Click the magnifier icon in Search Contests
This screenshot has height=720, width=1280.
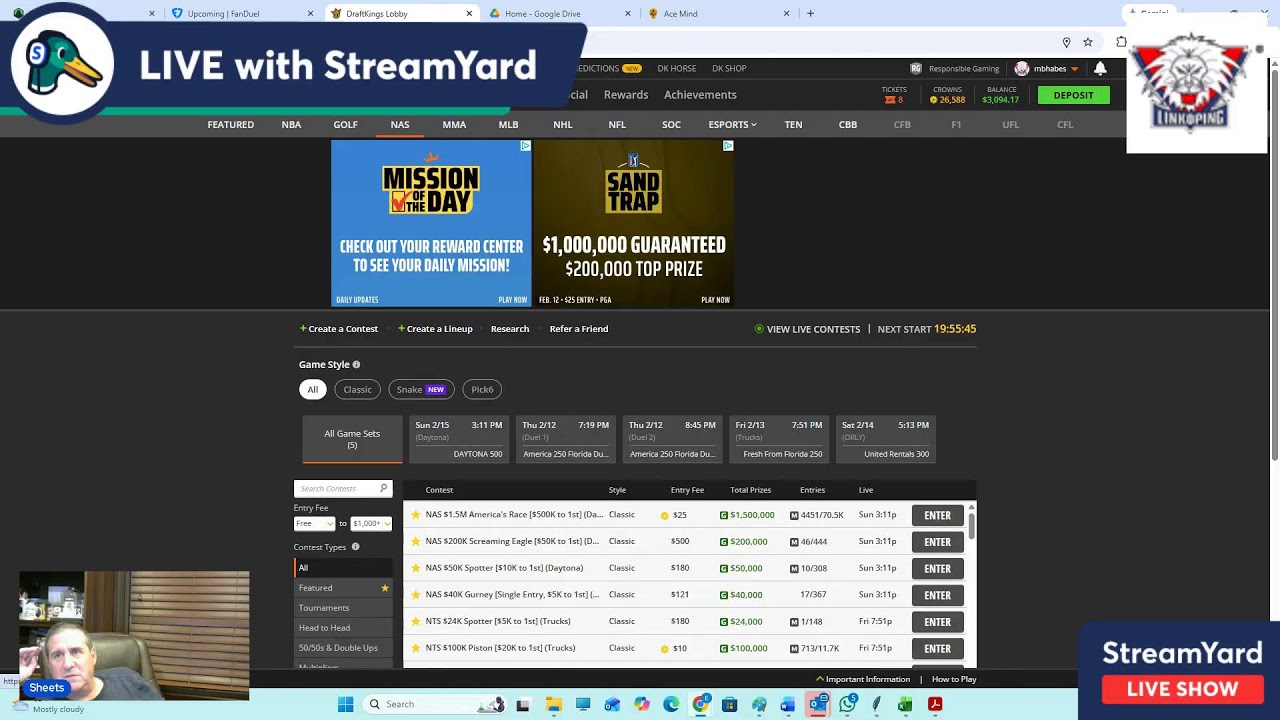tap(383, 488)
